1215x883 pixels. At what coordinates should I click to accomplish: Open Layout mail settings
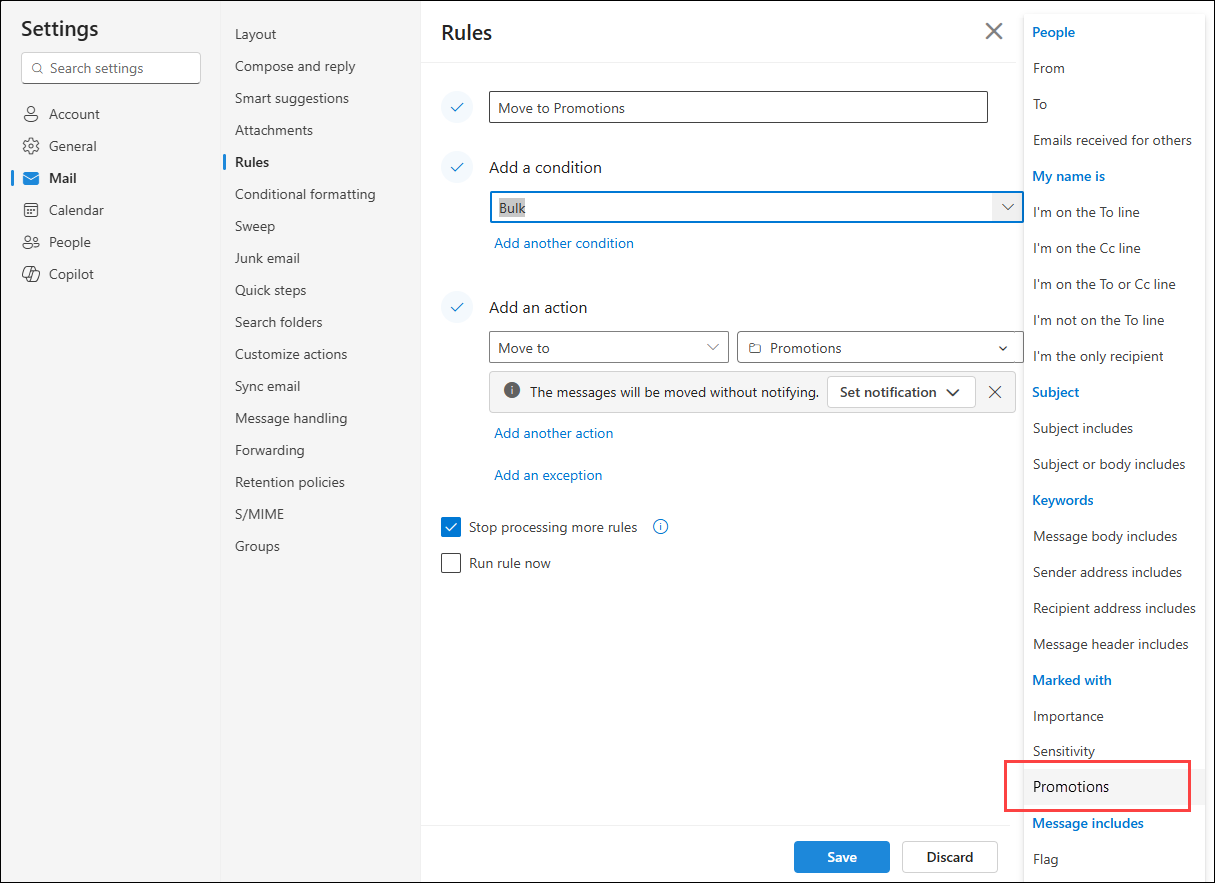[256, 34]
